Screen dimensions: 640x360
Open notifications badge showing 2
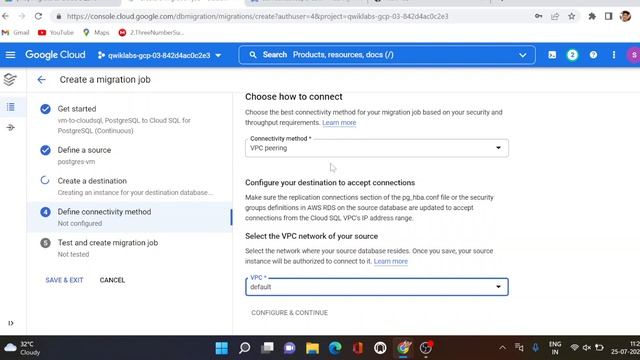572,55
